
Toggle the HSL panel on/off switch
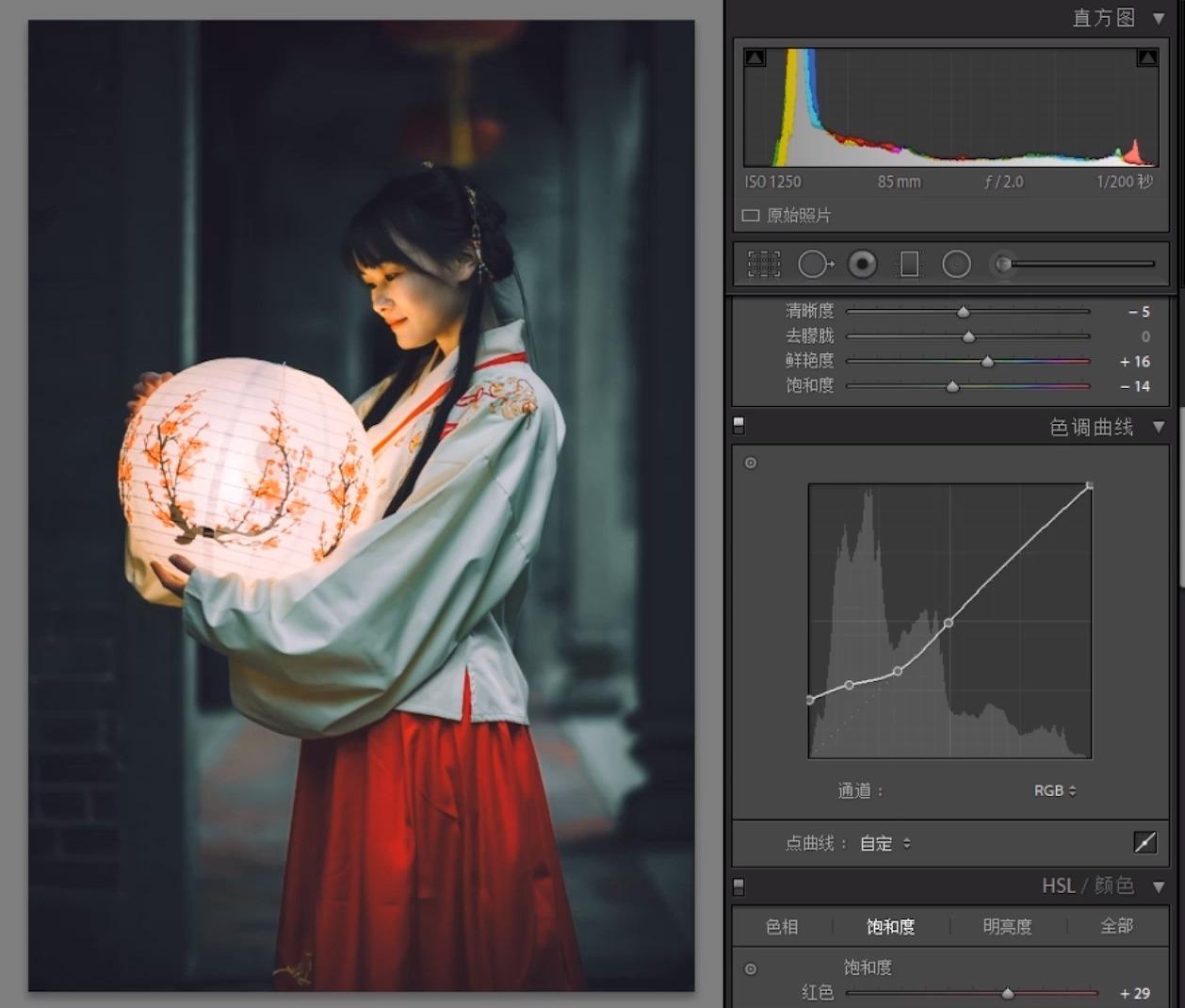tap(739, 886)
